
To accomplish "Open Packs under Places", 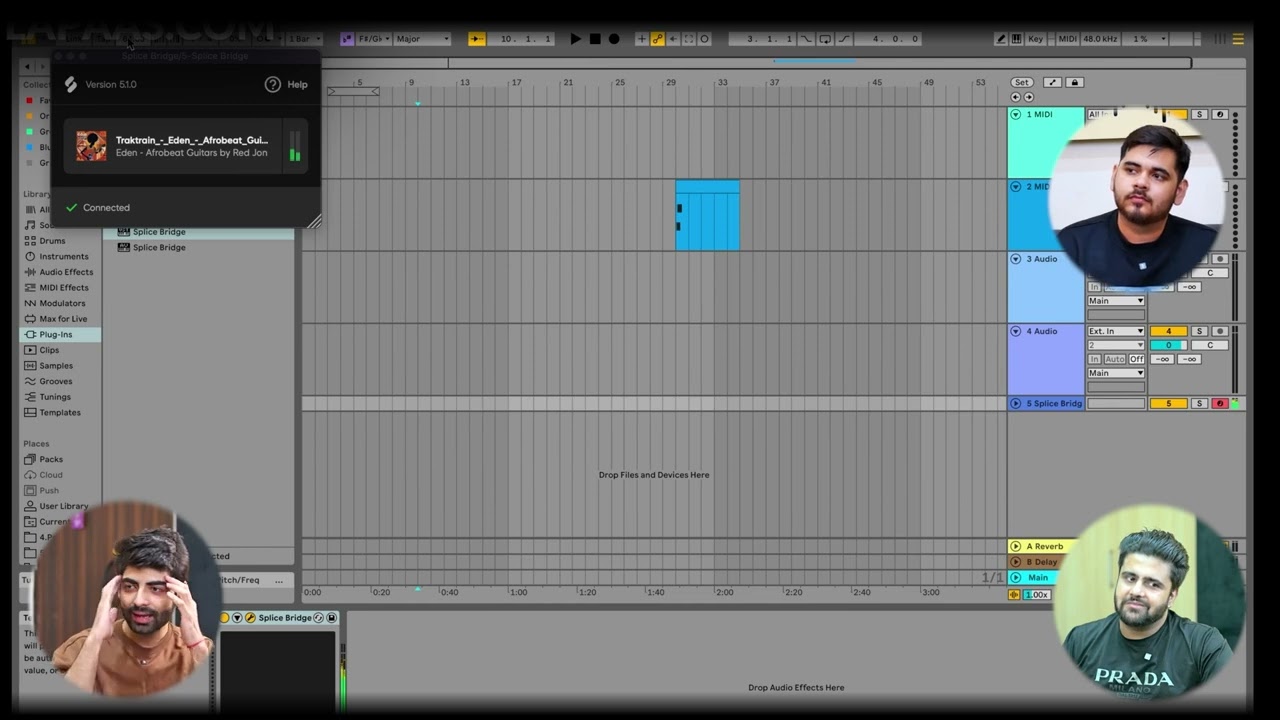I will tap(51, 459).
